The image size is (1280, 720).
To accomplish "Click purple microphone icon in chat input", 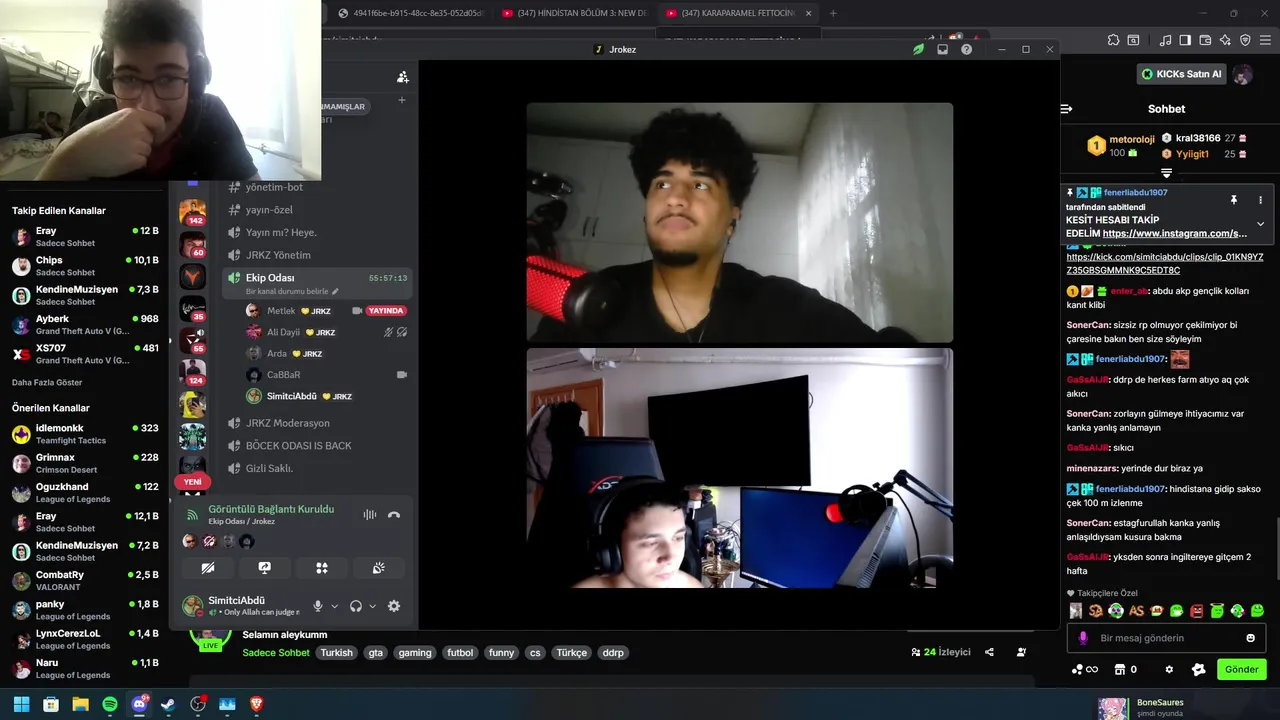I will (x=1083, y=638).
